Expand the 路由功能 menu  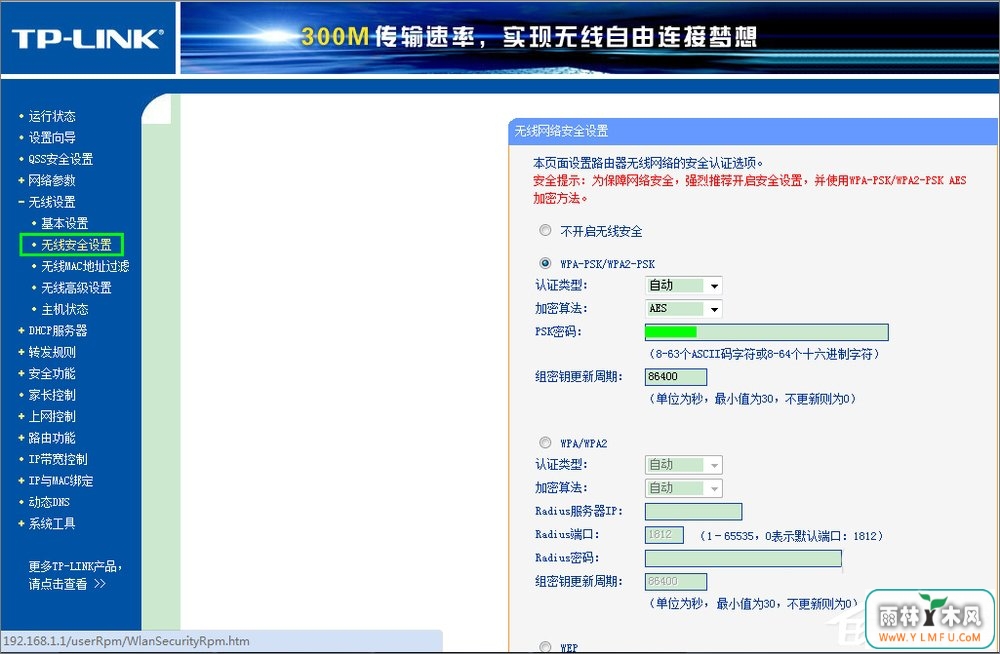(x=52, y=438)
